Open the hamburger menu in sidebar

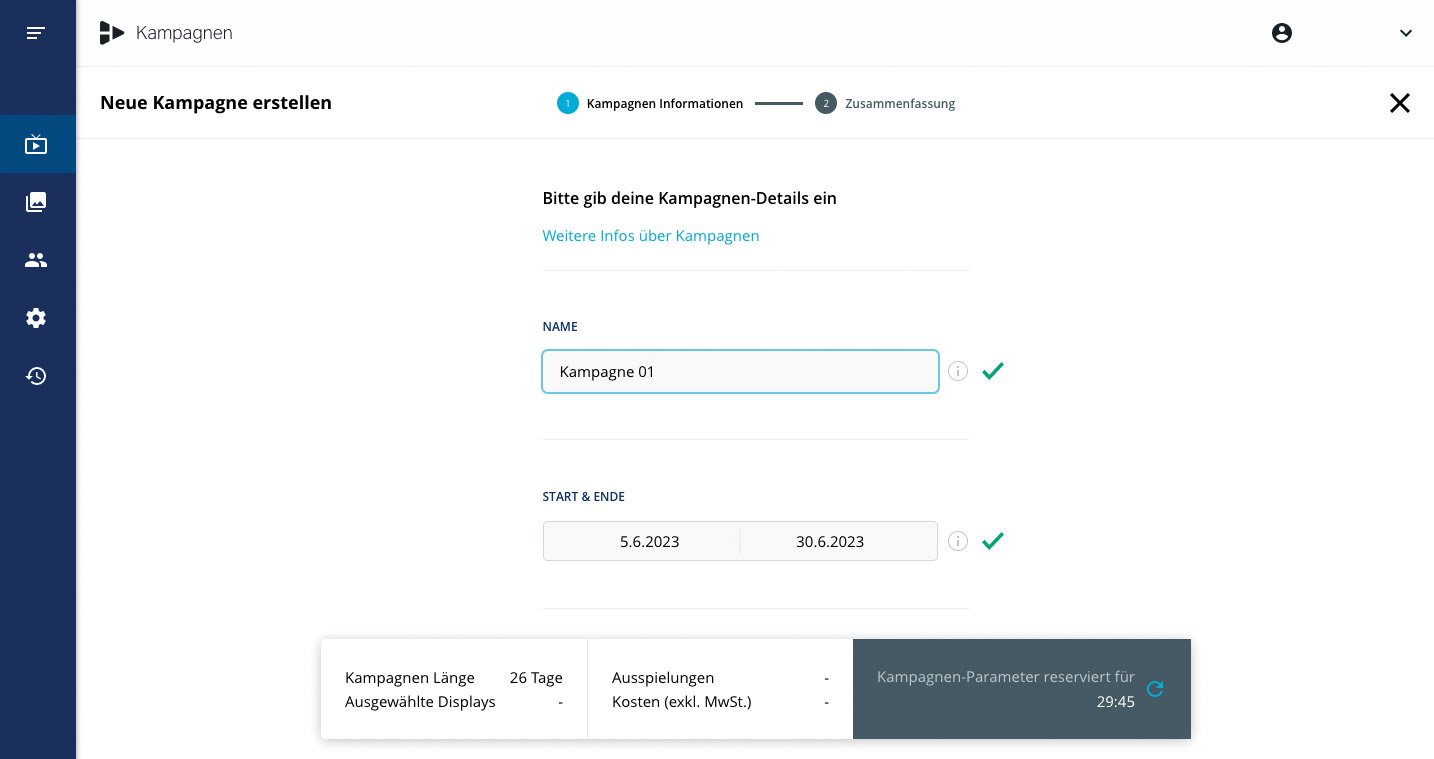pos(36,33)
